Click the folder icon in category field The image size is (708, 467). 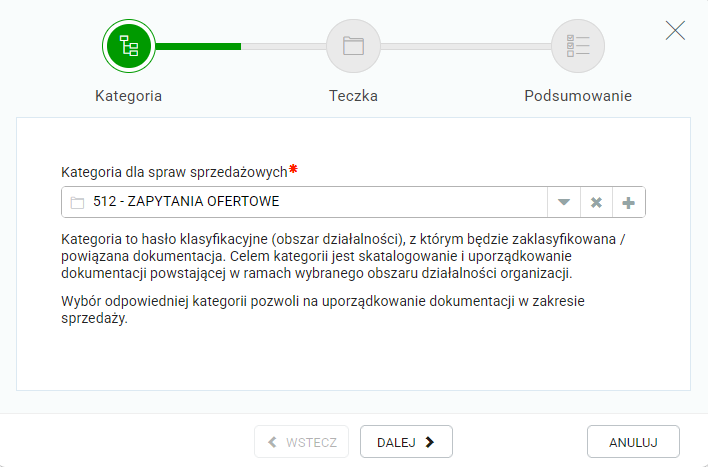(77, 203)
